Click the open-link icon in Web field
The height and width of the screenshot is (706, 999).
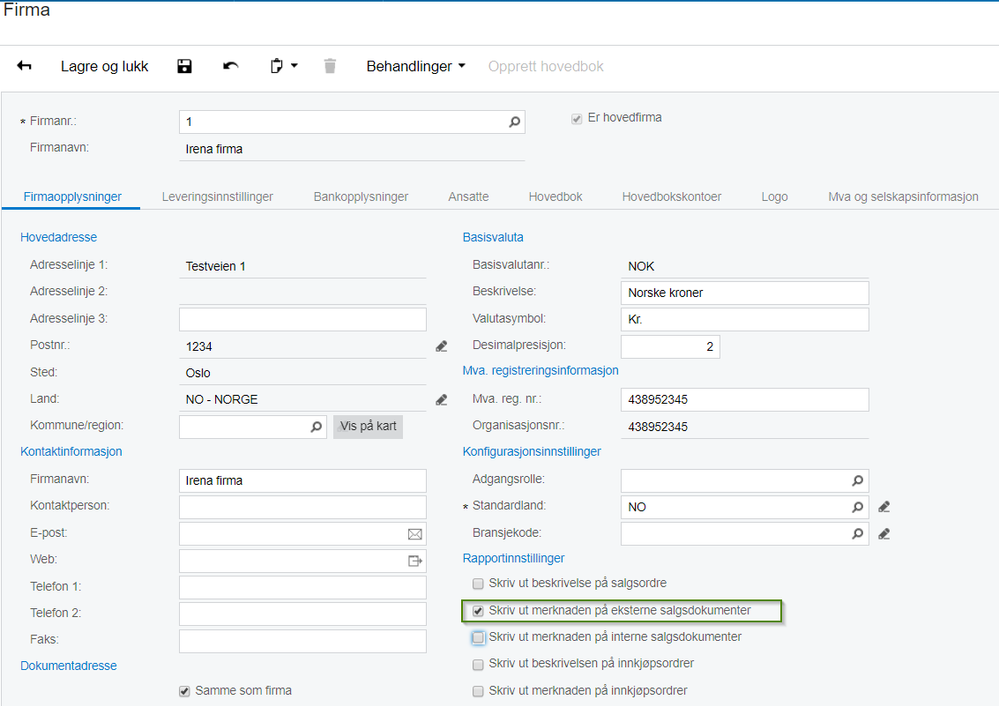(x=415, y=561)
